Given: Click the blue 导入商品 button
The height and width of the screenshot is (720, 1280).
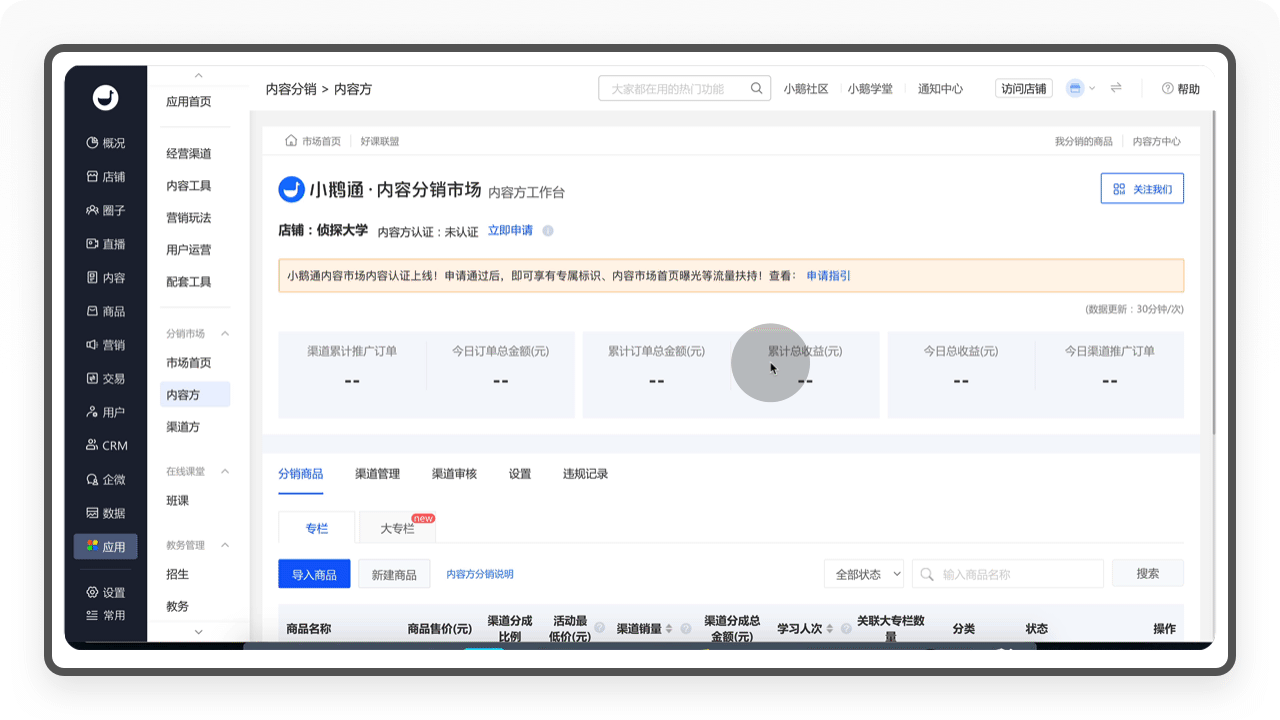Looking at the screenshot, I should coord(314,574).
